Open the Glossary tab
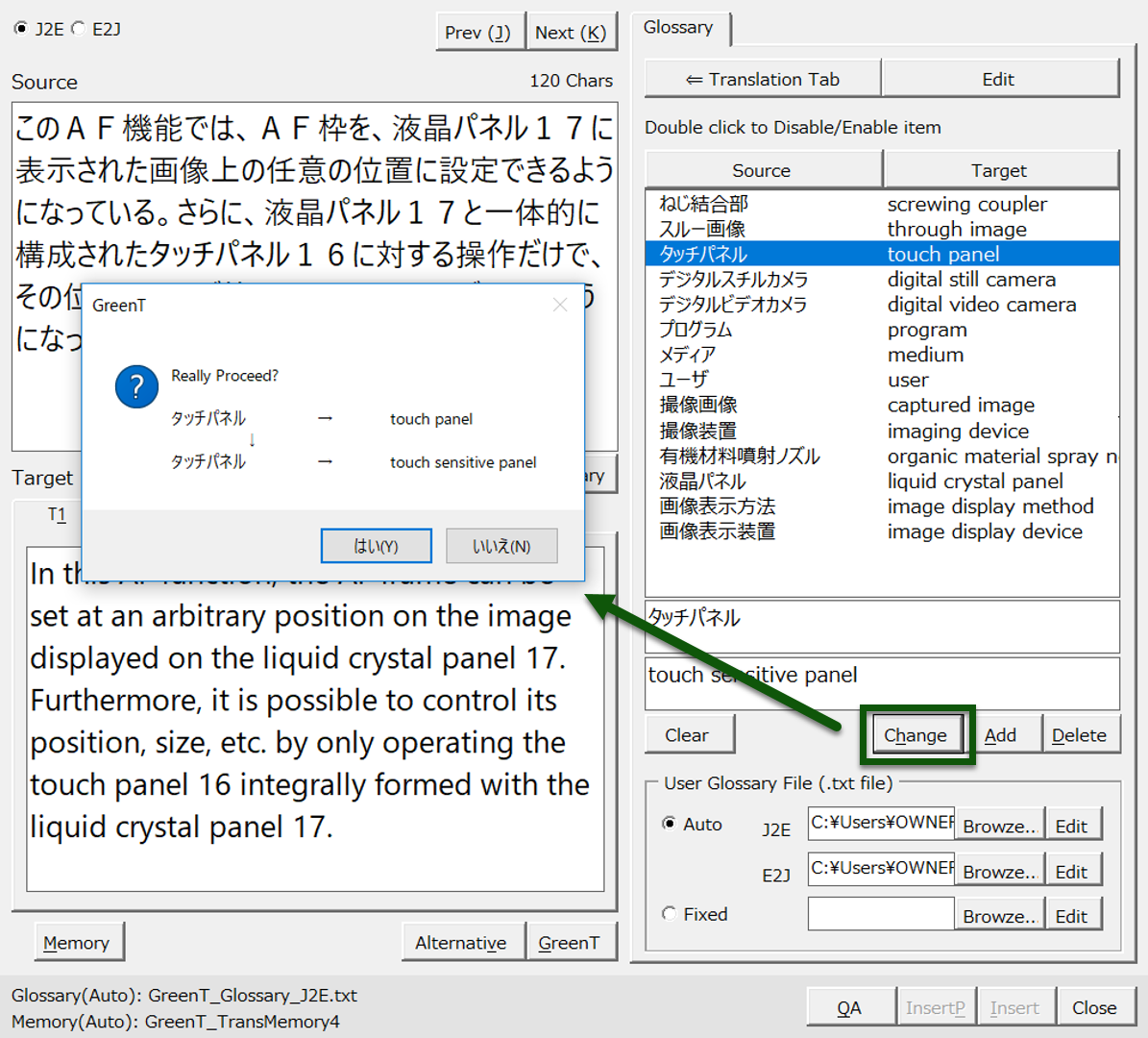1148x1038 pixels. (x=678, y=28)
